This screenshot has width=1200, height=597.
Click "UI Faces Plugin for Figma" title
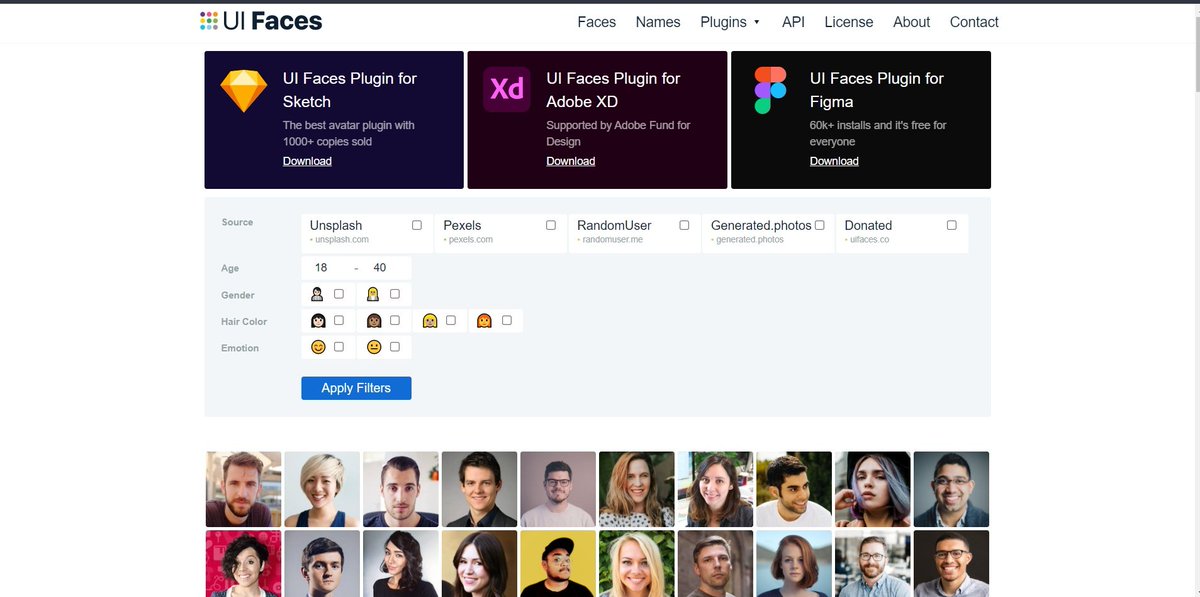click(x=877, y=90)
